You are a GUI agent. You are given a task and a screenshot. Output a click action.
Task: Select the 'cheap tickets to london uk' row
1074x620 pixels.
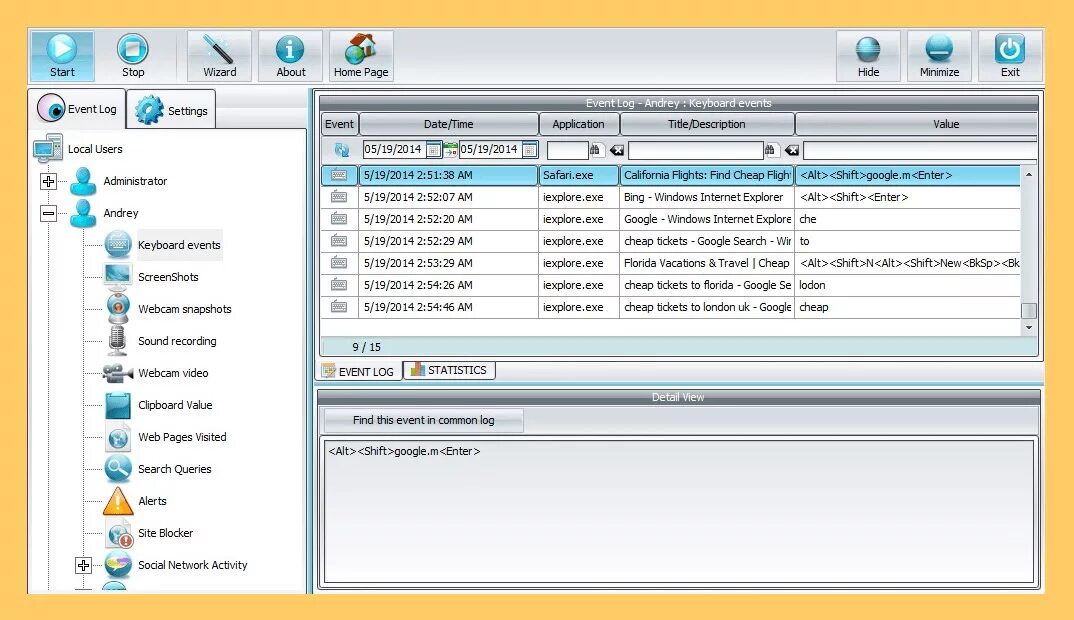[671, 307]
